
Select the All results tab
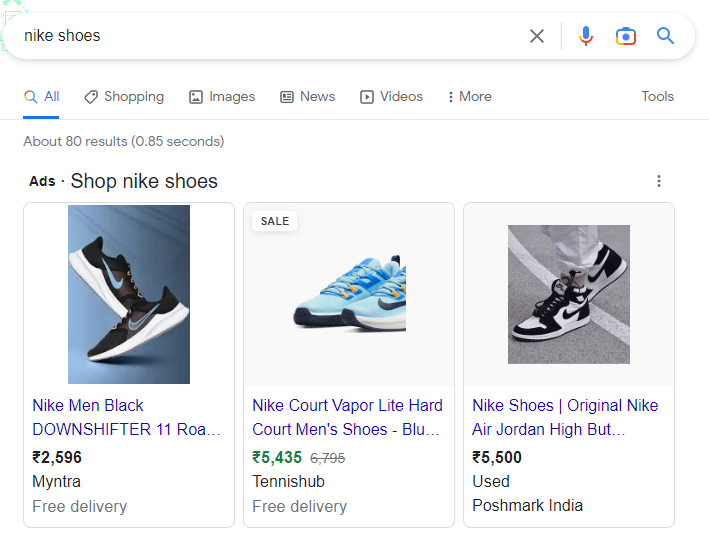[41, 96]
